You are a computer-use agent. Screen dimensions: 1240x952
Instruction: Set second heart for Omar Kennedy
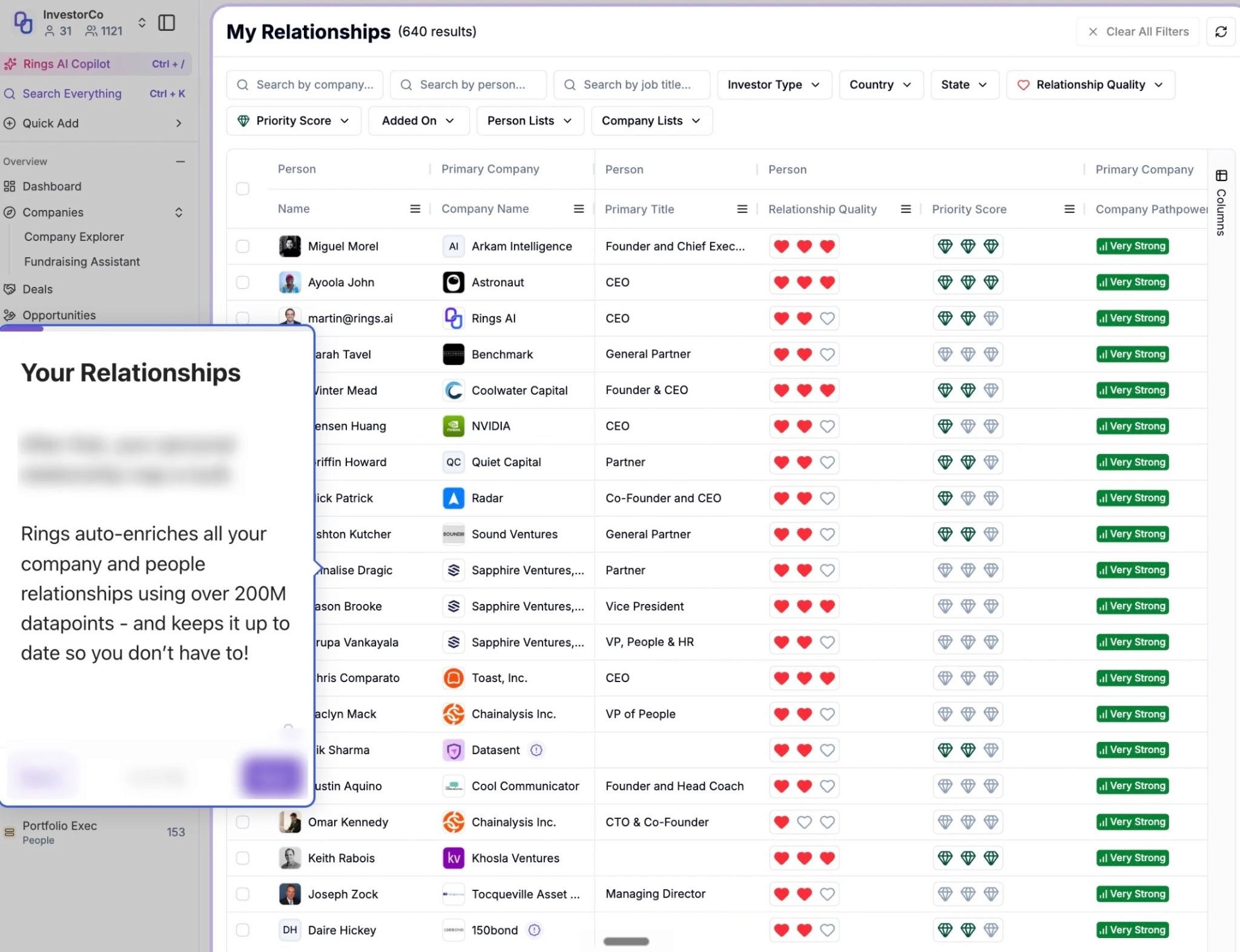pos(804,822)
